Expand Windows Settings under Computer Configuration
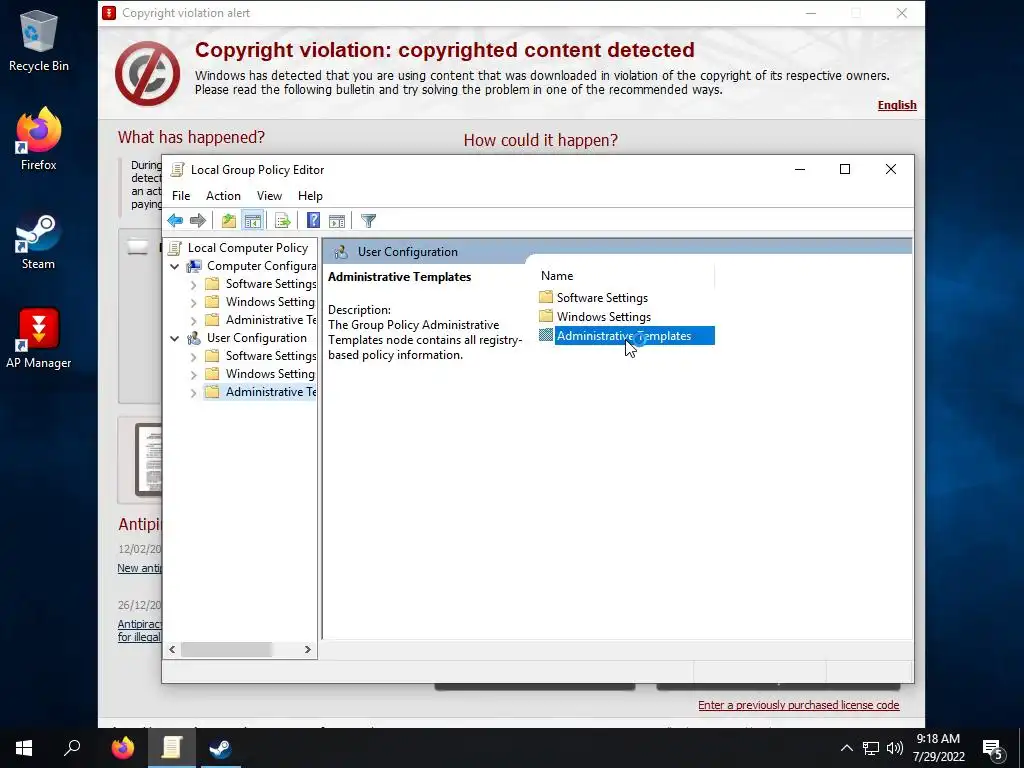 193,302
